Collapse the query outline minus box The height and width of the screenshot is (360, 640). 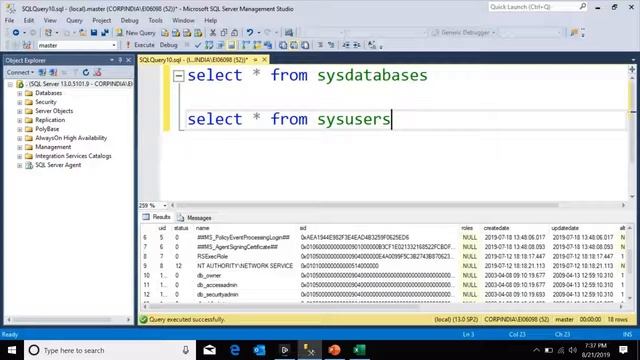(179, 76)
